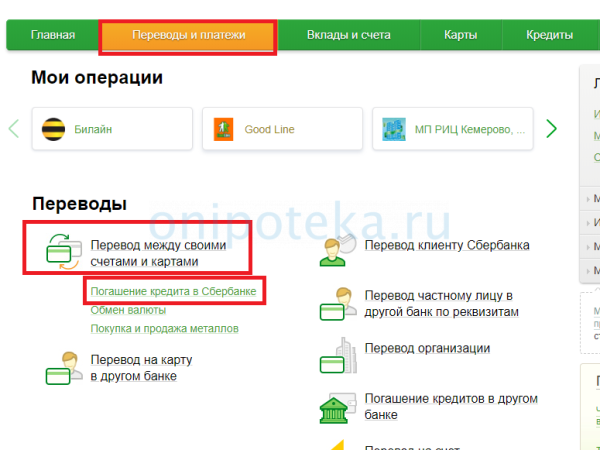Open Покупка и продажа металлов link
Image resolution: width=600 pixels, height=450 pixels.
coord(164,328)
